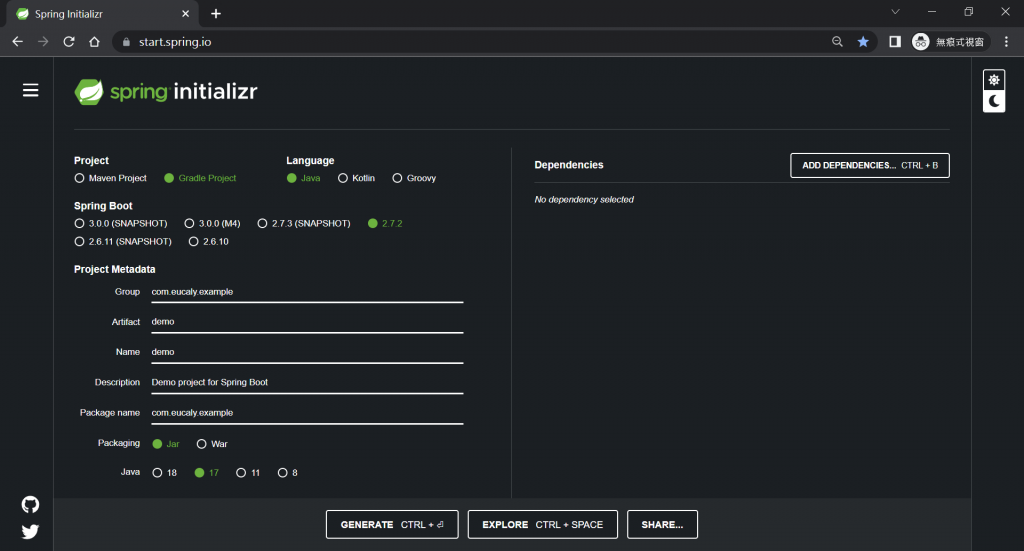Viewport: 1024px width, 551px height.
Task: Focus the address bar URL start.spring.io
Action: pyautogui.click(x=174, y=42)
